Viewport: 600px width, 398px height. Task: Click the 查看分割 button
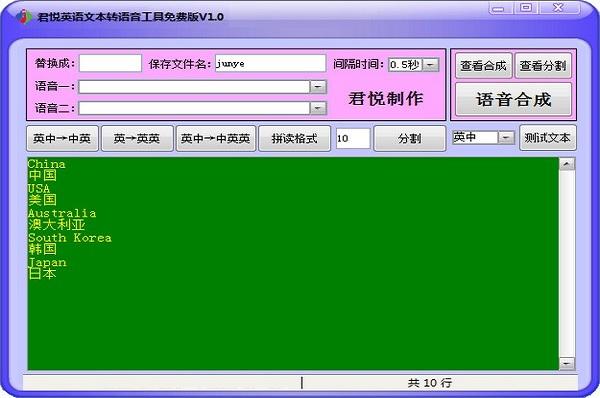tap(543, 66)
